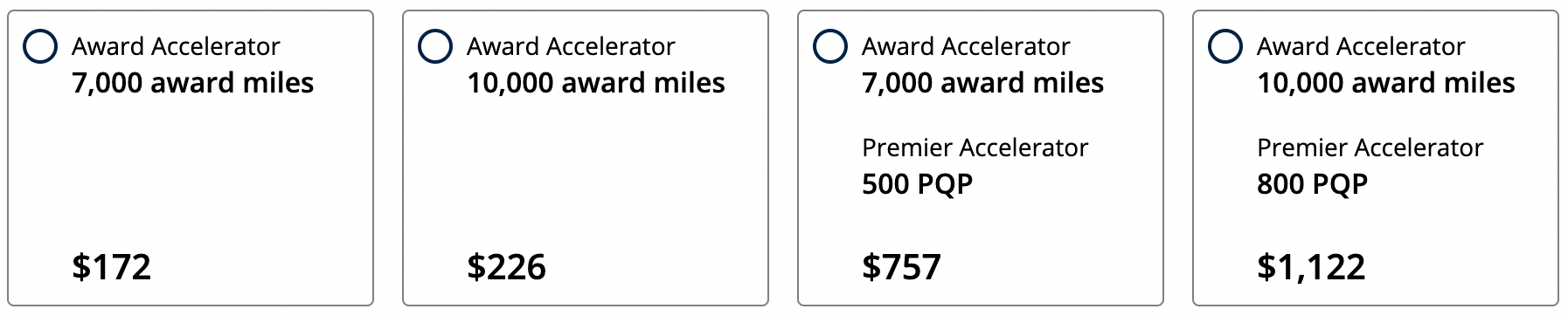This screenshot has height=316, width=1568.
Task: Click 7,000 award miles in $757 card
Action: point(982,83)
